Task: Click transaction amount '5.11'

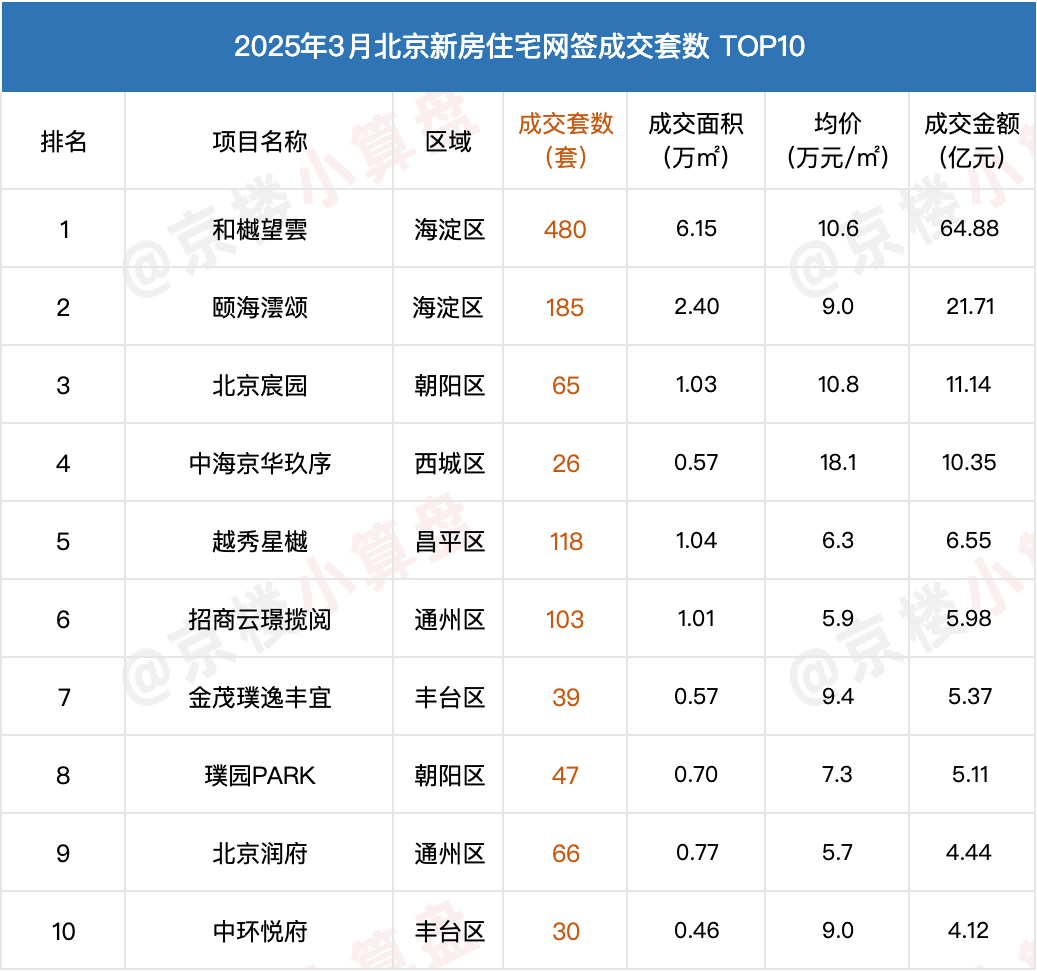Action: [x=970, y=775]
